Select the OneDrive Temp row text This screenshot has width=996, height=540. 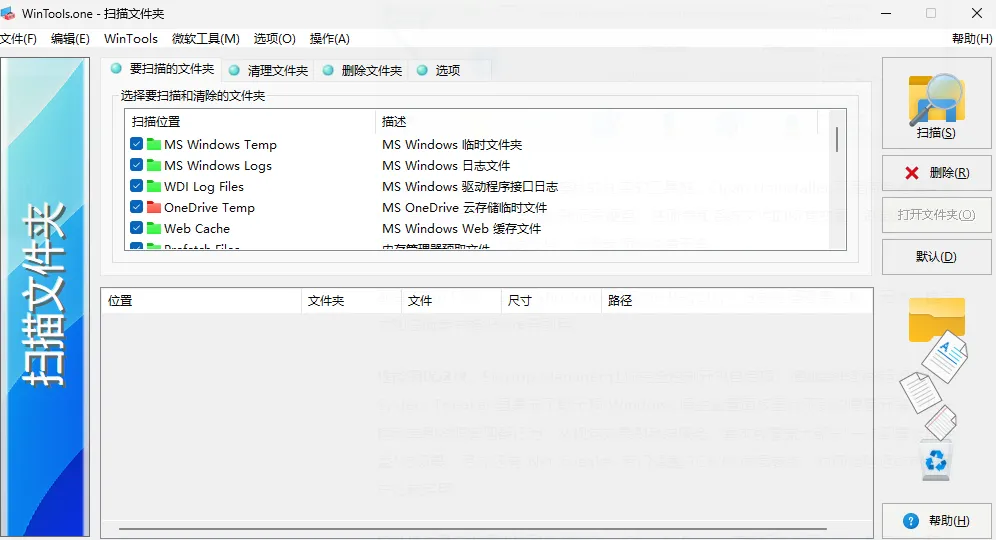pos(209,208)
